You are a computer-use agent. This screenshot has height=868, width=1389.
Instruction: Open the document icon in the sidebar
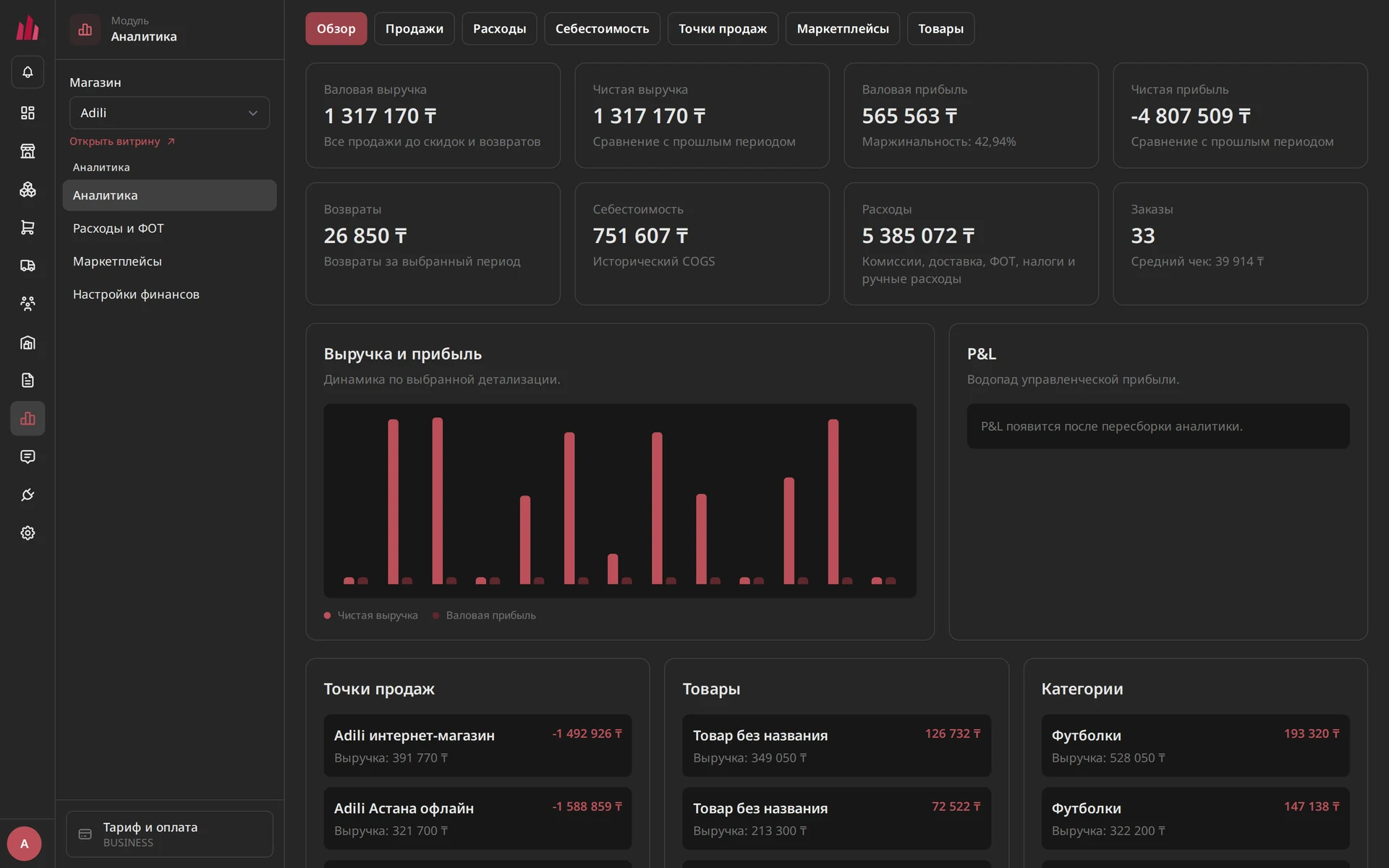point(27,380)
